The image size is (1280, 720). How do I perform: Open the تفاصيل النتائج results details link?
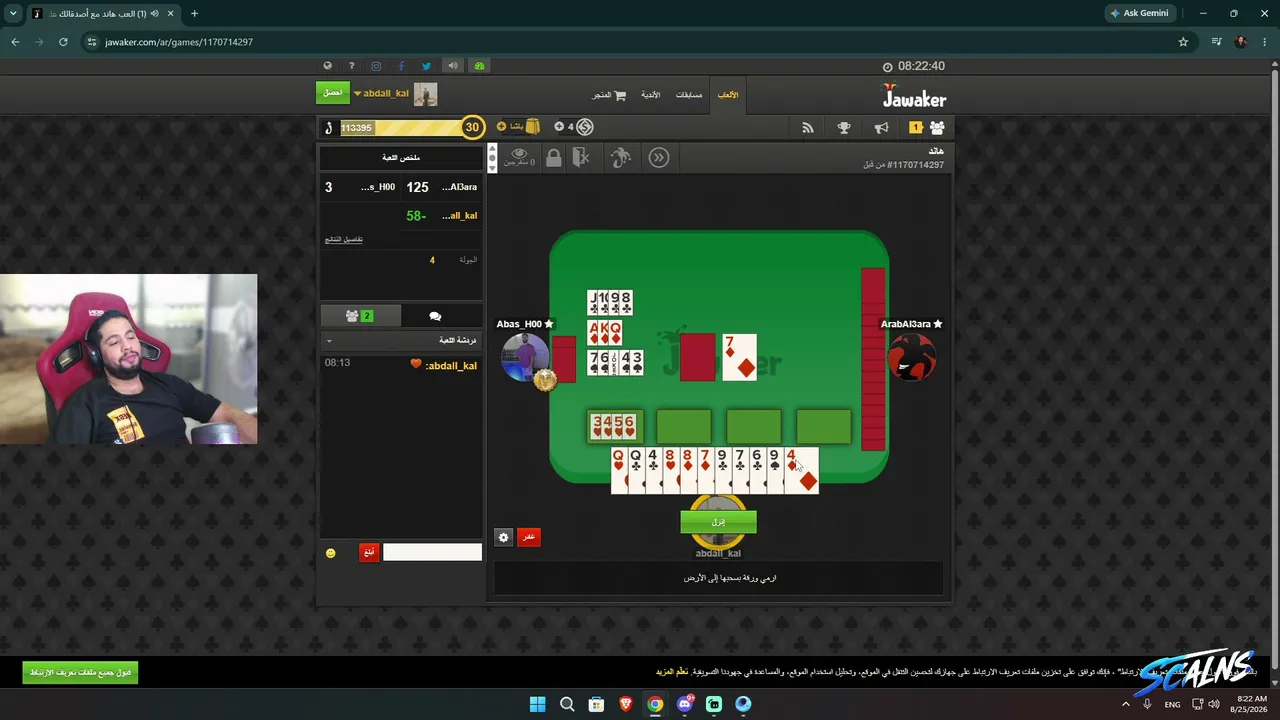click(344, 240)
